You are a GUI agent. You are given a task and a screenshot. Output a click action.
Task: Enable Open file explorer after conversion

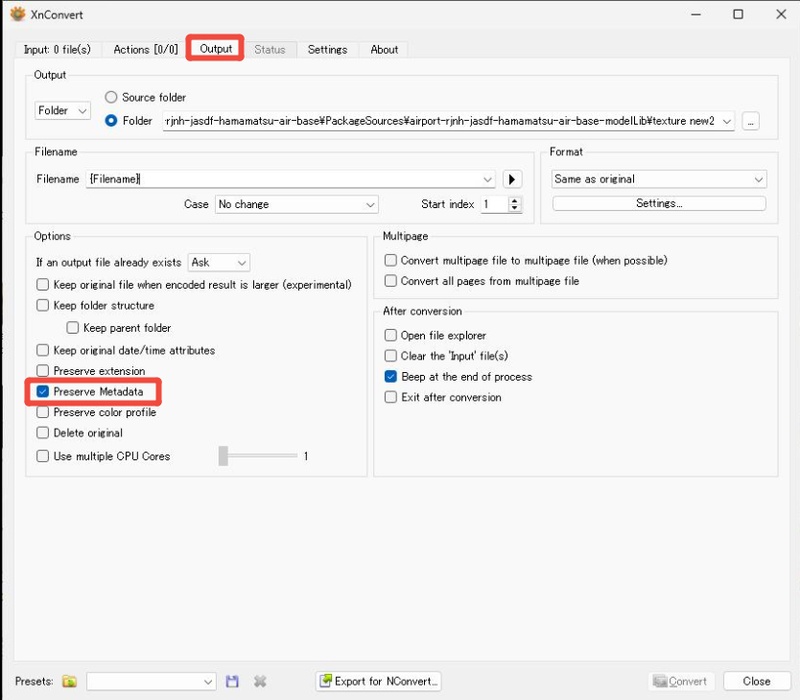pos(390,335)
